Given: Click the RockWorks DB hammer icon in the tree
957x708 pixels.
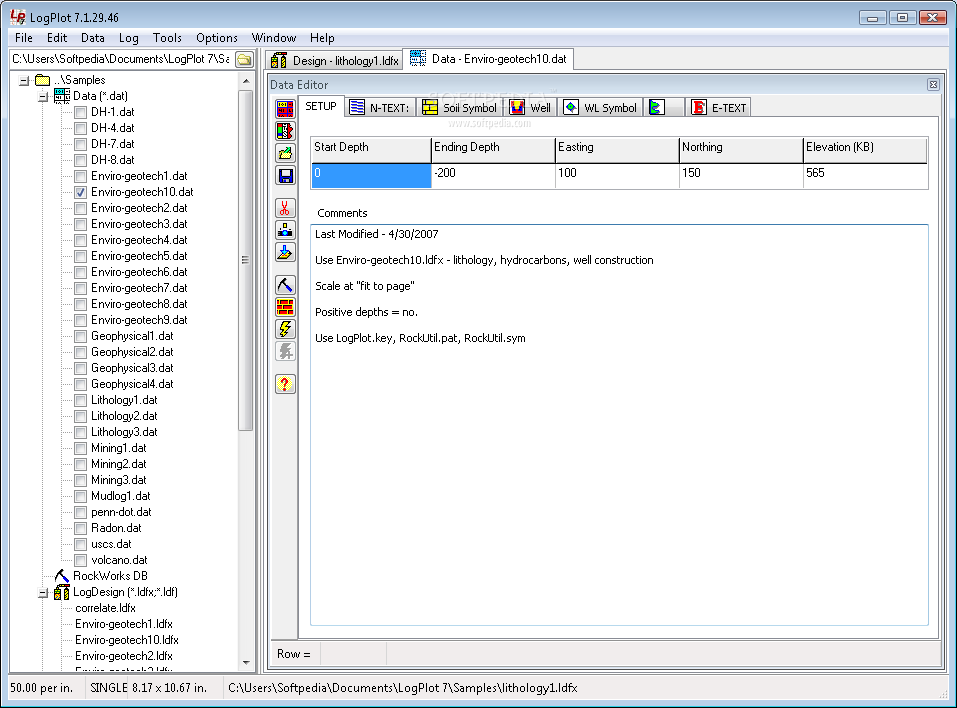Looking at the screenshot, I should (62, 576).
